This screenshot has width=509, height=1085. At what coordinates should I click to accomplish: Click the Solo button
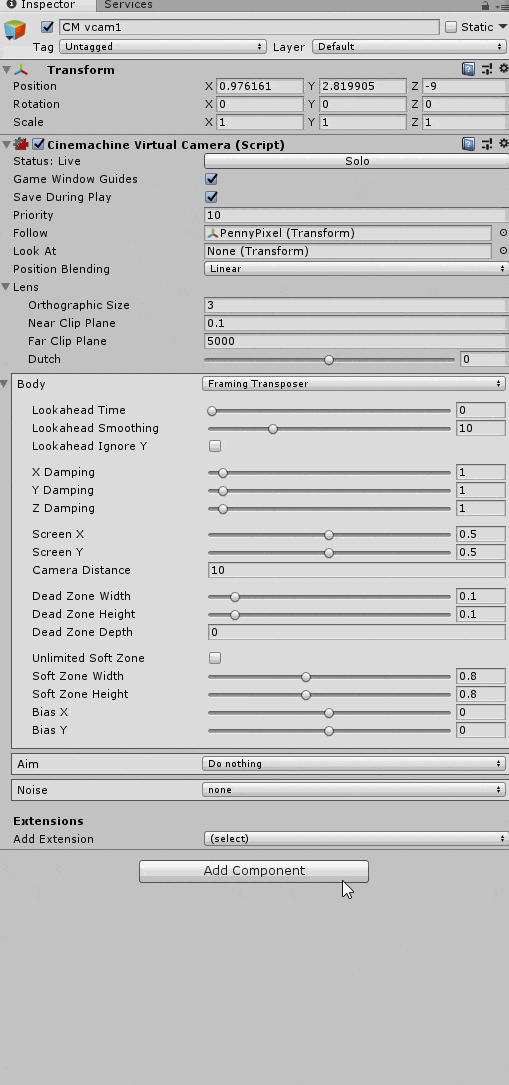pos(357,161)
